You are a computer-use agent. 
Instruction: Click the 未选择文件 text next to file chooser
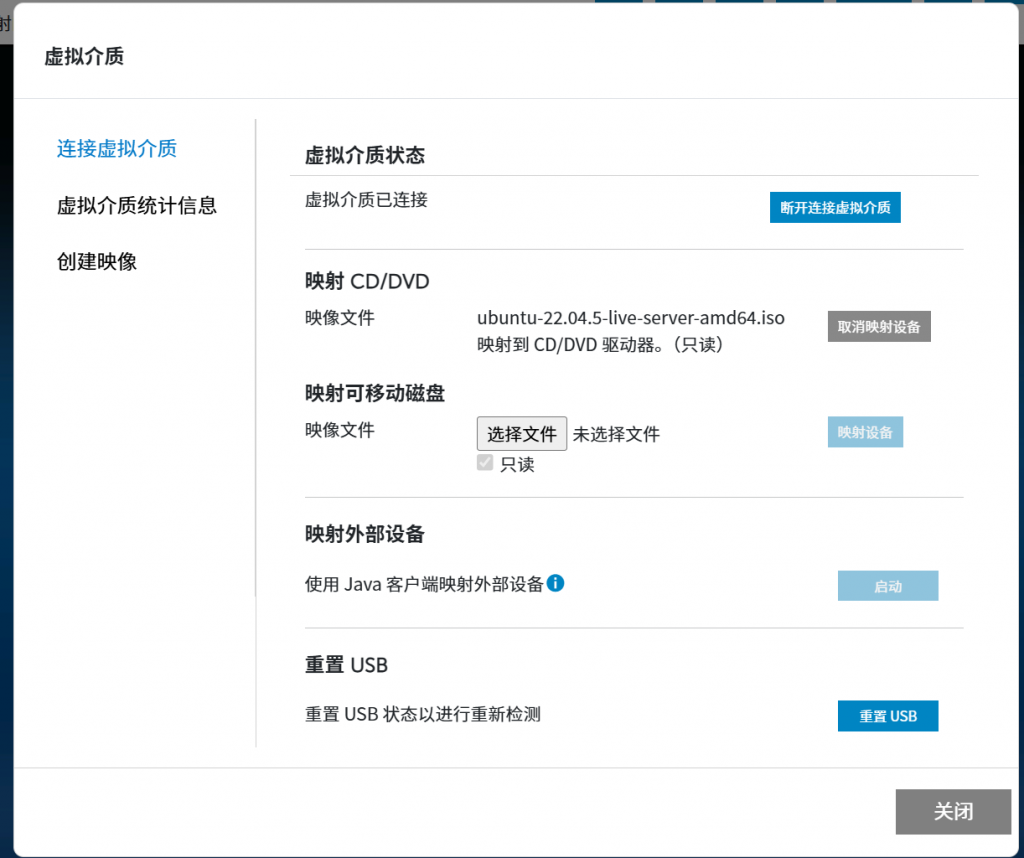coord(616,434)
